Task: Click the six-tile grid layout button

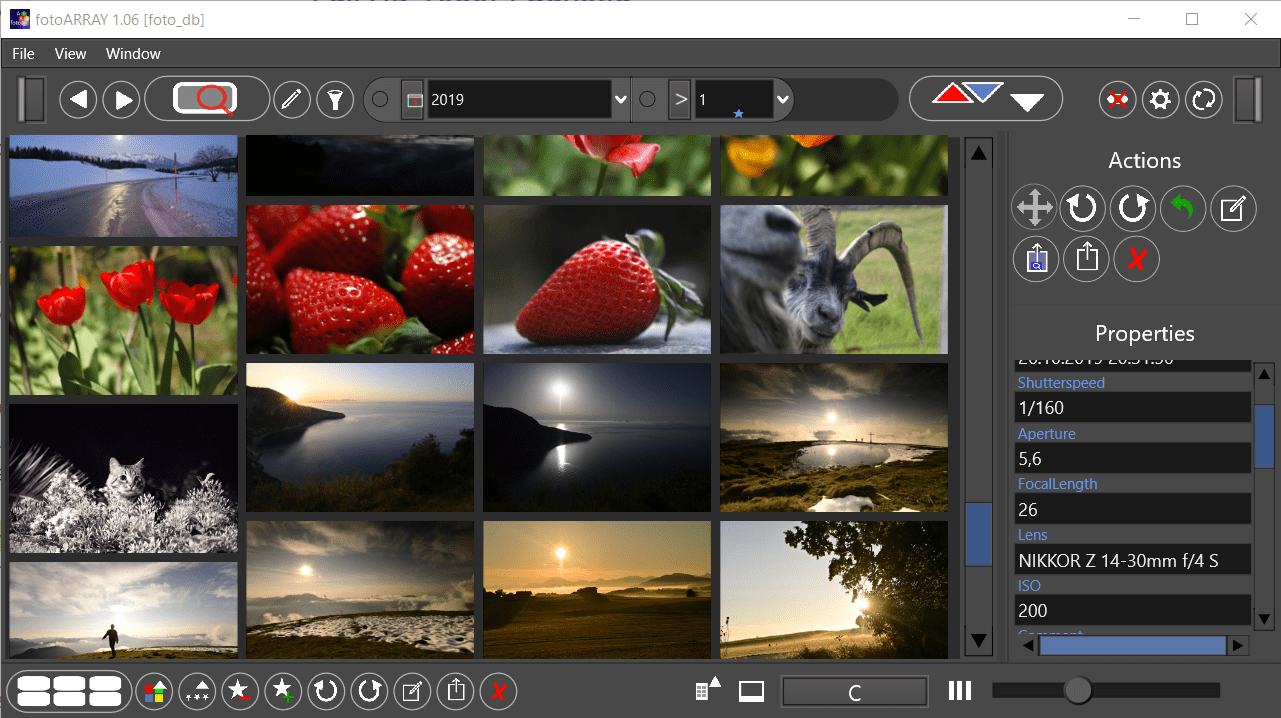Action: (70, 691)
